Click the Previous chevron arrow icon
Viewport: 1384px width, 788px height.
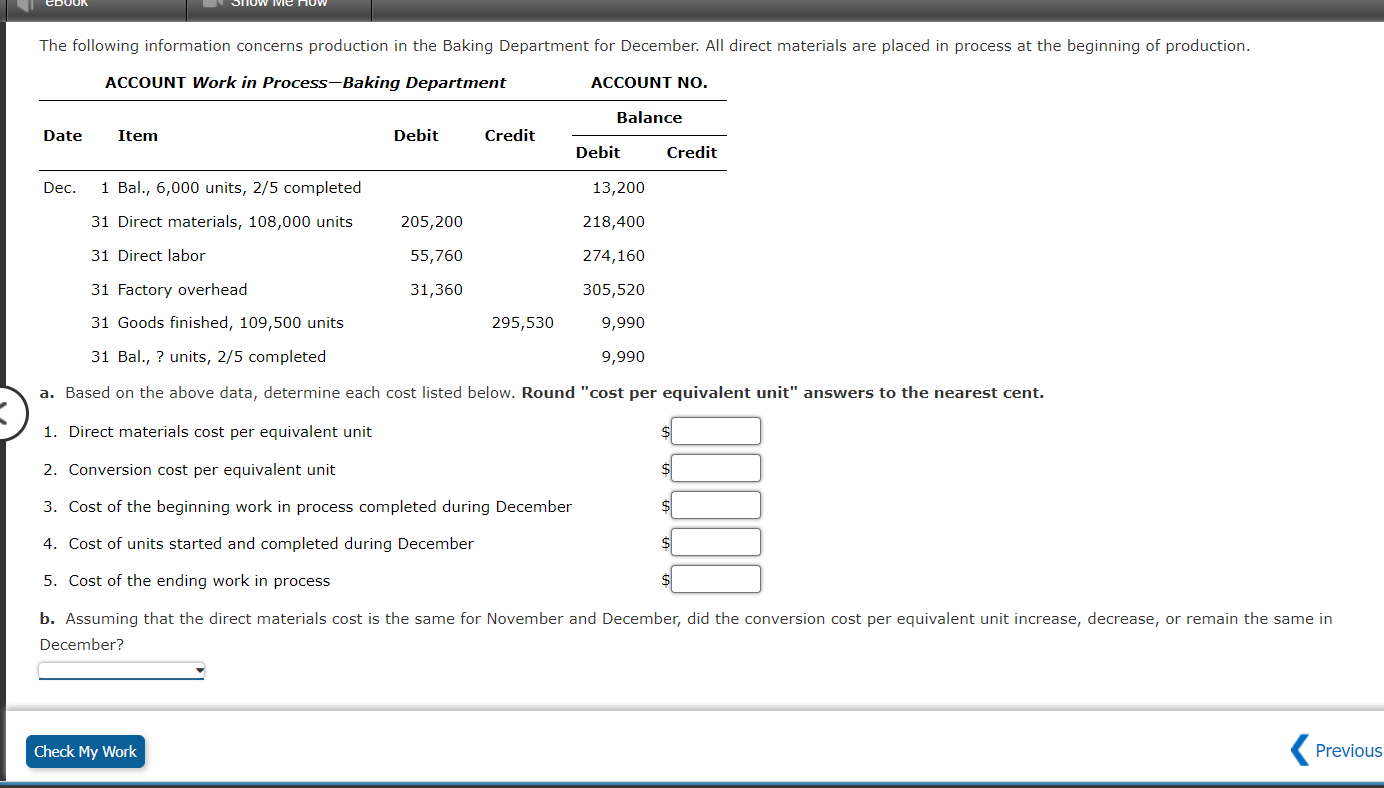pyautogui.click(x=1300, y=750)
